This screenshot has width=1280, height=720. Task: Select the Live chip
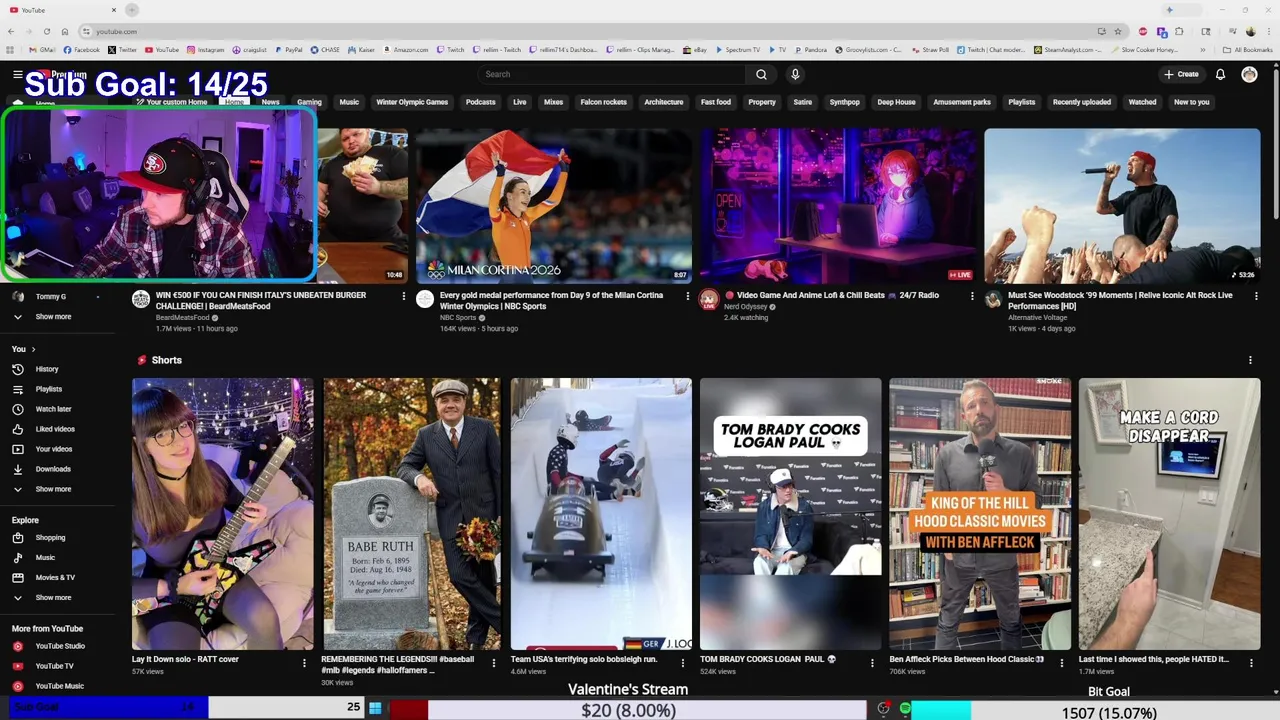[520, 102]
